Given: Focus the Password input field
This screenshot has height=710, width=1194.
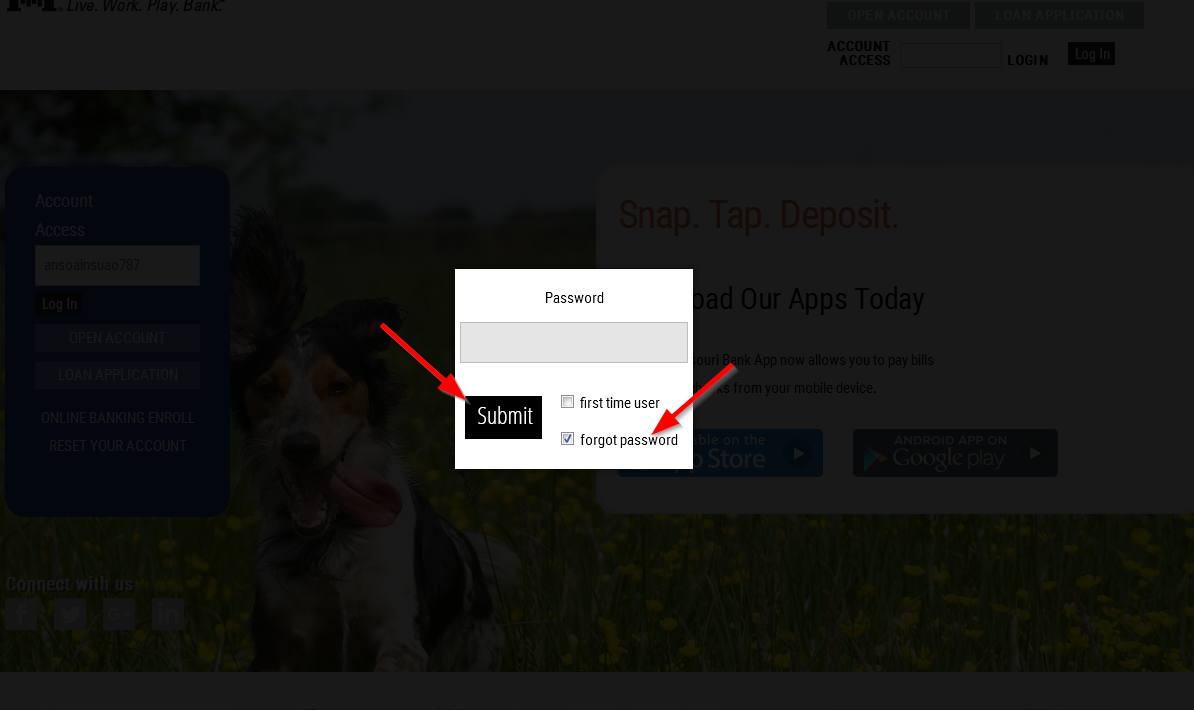Looking at the screenshot, I should point(573,342).
